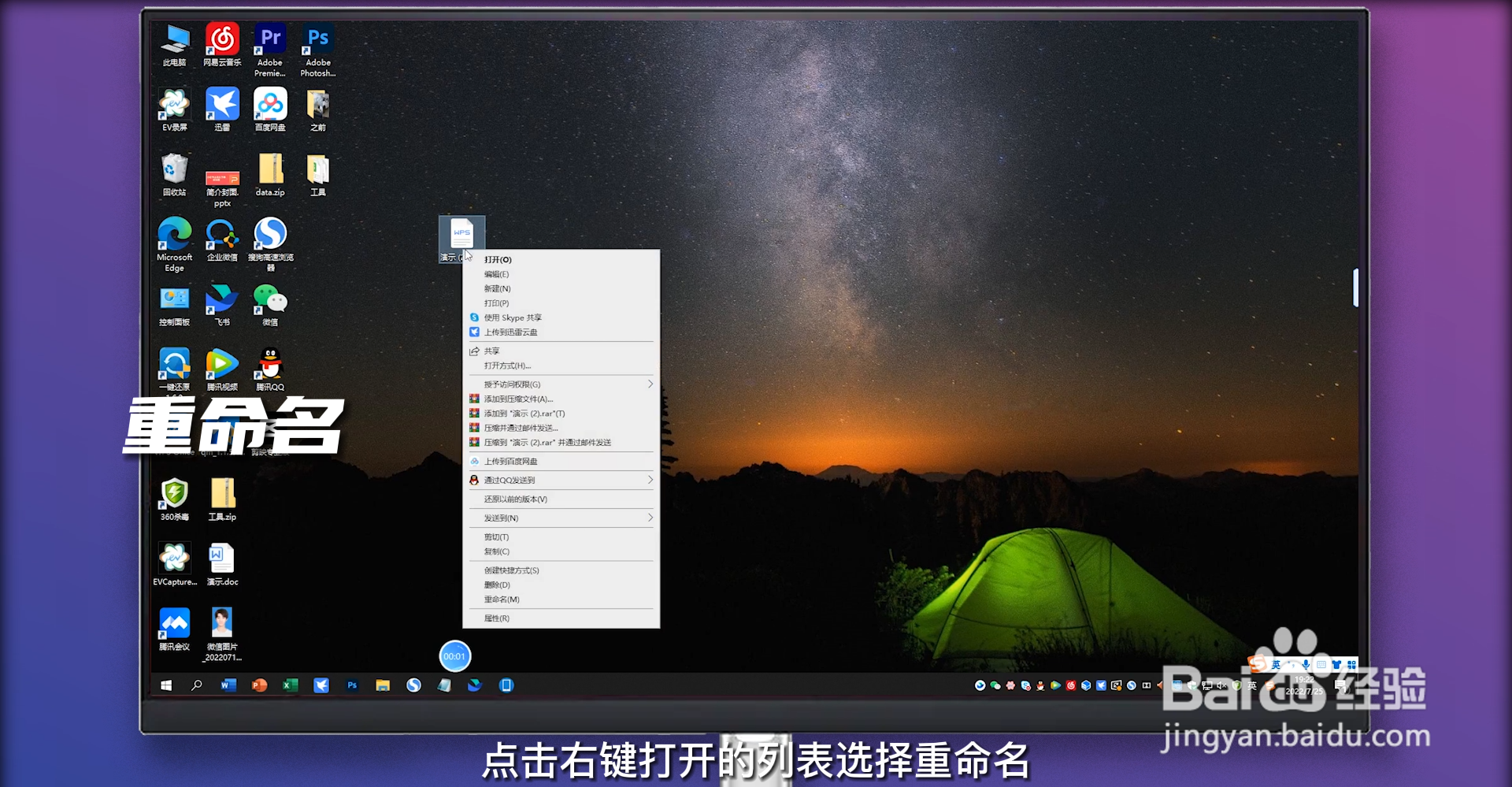Launch Adobe Premiere desktop icon
The width and height of the screenshot is (1512, 787).
[270, 36]
